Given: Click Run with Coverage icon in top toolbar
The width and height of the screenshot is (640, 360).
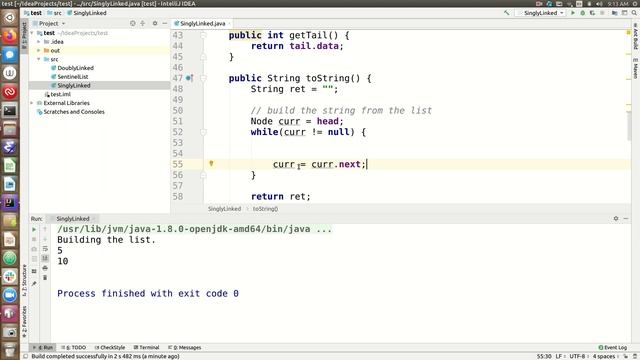Looking at the screenshot, I should click(592, 13).
